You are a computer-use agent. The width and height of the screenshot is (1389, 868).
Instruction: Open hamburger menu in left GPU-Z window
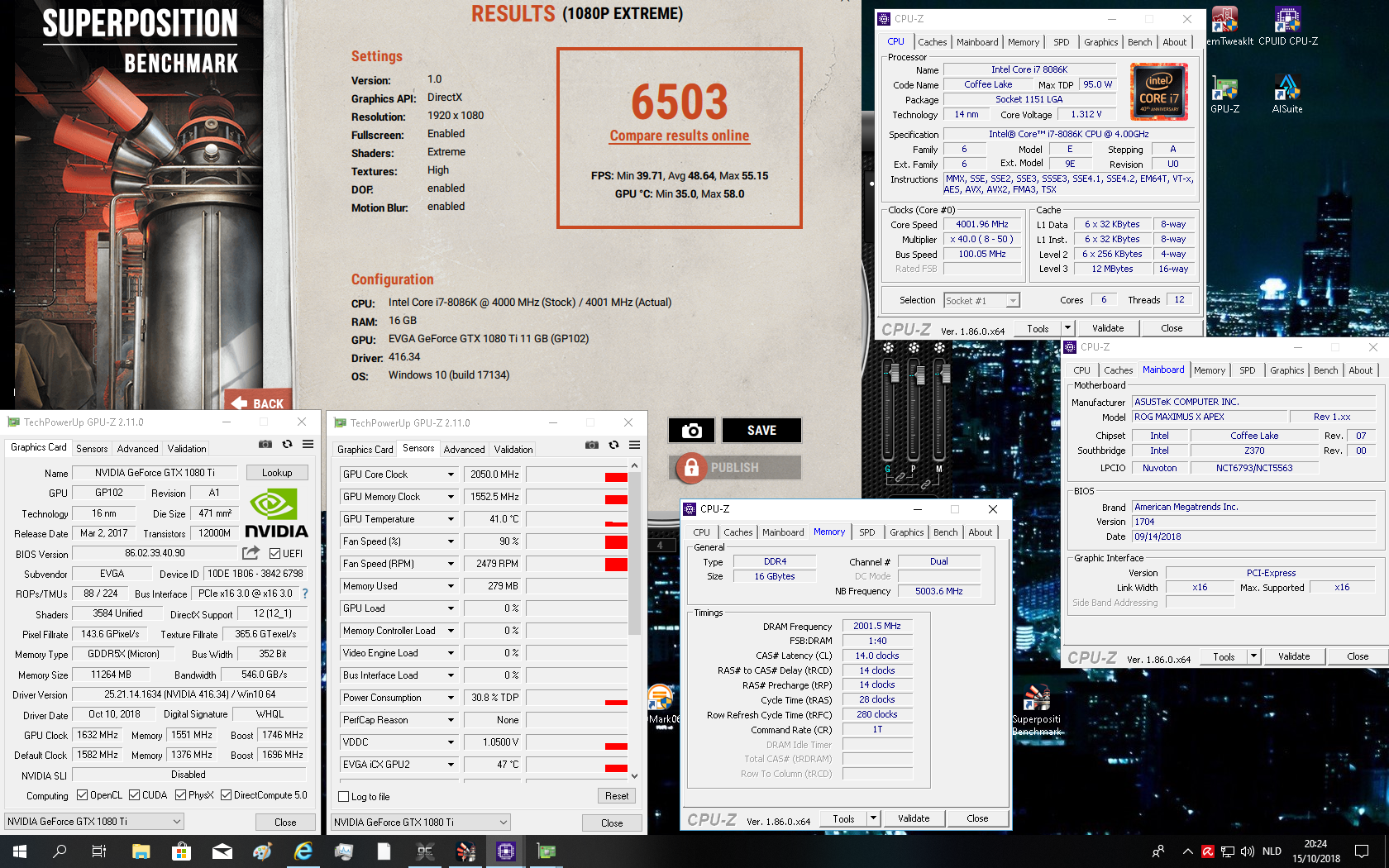tap(308, 444)
